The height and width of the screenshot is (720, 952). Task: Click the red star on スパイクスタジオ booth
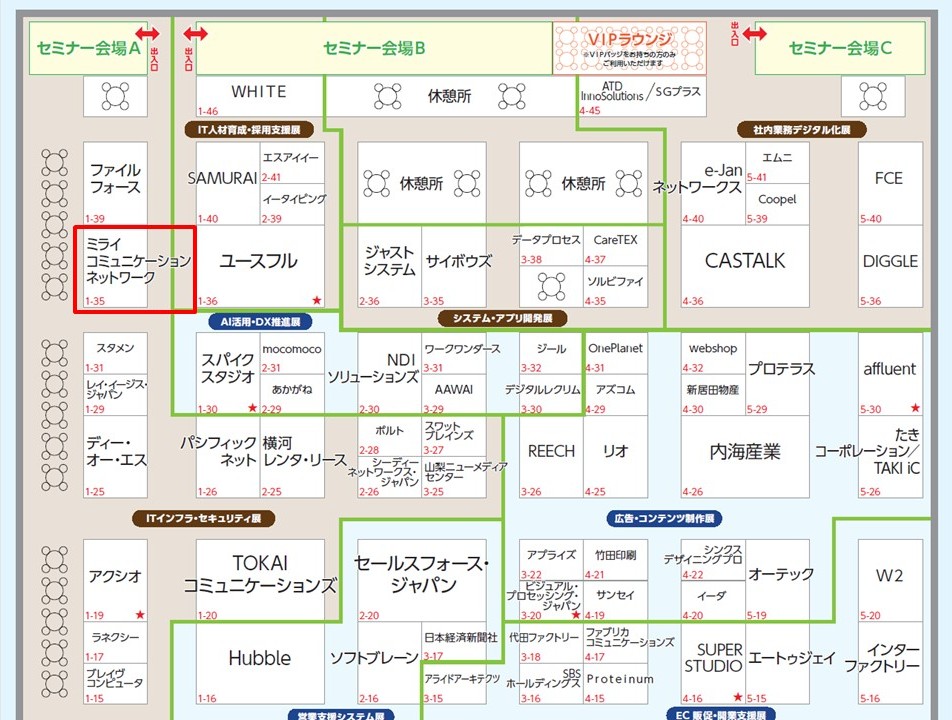(253, 407)
